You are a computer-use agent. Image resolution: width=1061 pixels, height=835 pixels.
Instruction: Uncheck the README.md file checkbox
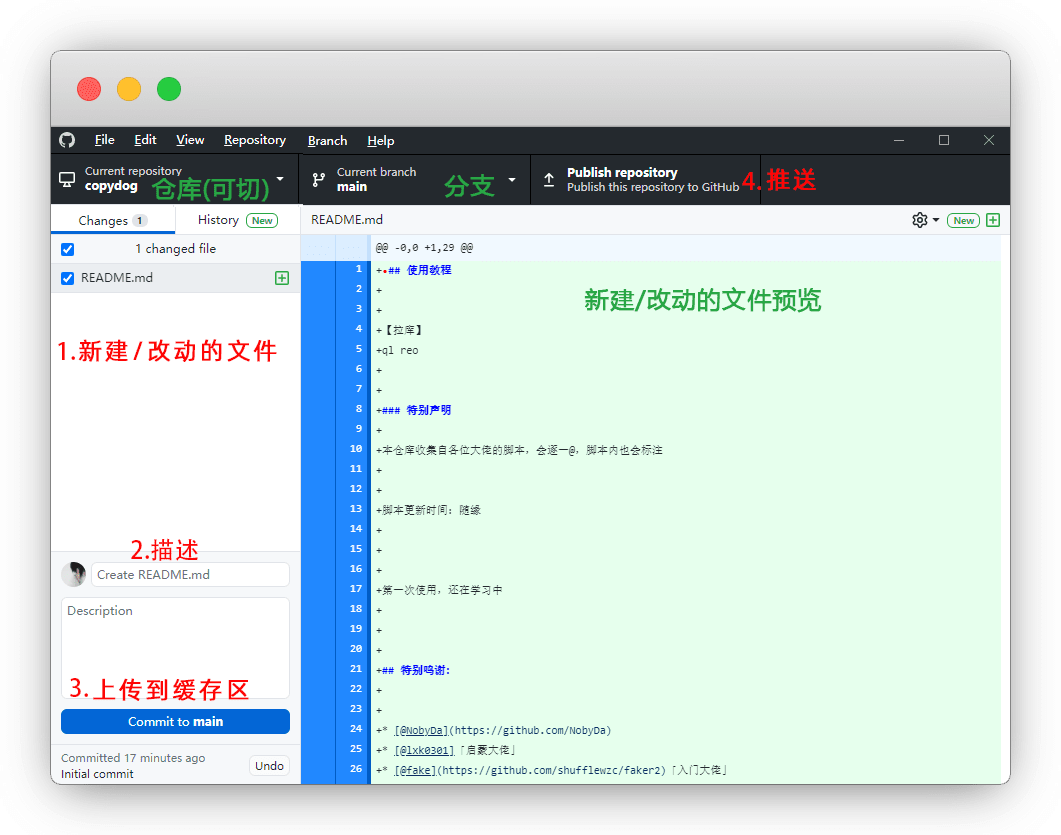click(66, 277)
